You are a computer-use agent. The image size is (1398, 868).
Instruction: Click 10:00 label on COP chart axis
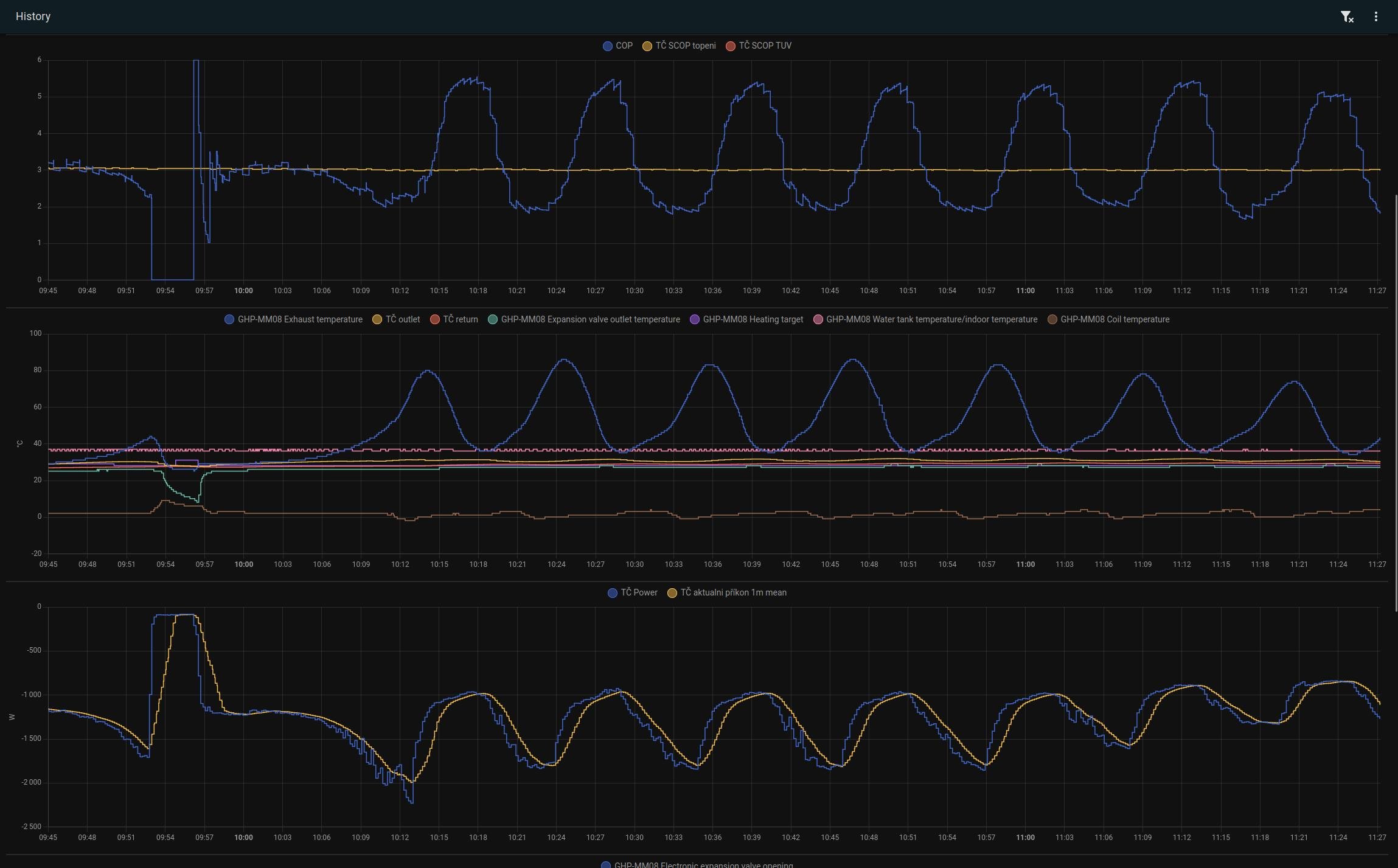tap(243, 291)
